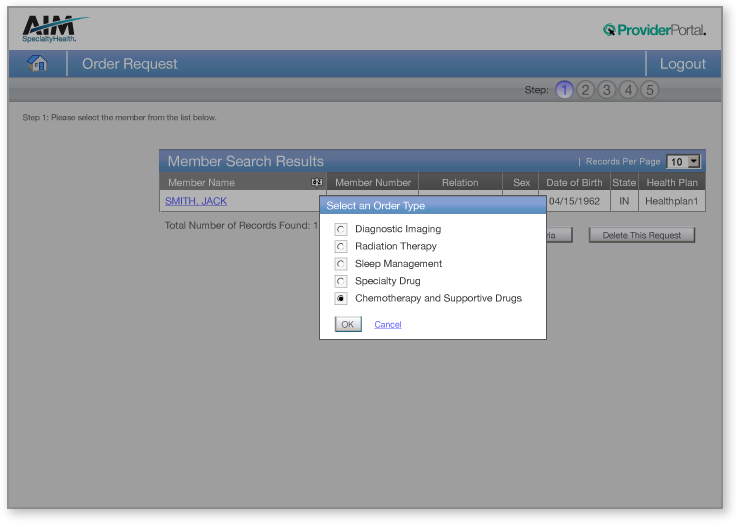The width and height of the screenshot is (737, 525).
Task: Jump to step 3 indicator
Action: pos(607,90)
